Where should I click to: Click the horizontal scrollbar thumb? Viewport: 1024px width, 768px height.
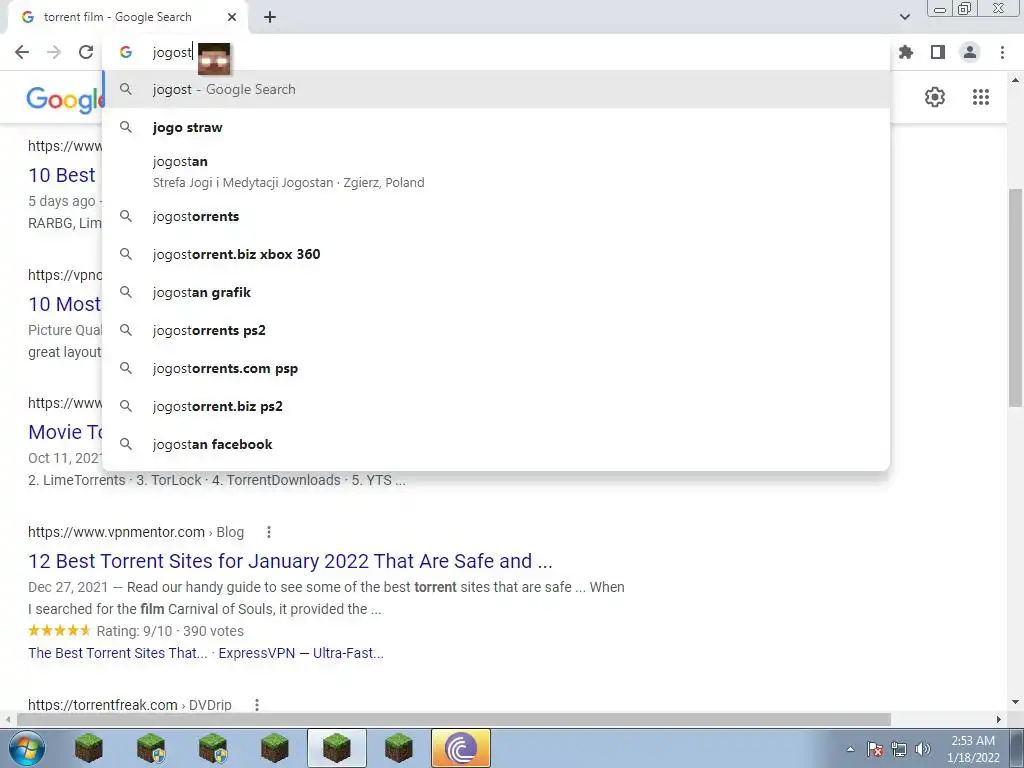pos(454,720)
